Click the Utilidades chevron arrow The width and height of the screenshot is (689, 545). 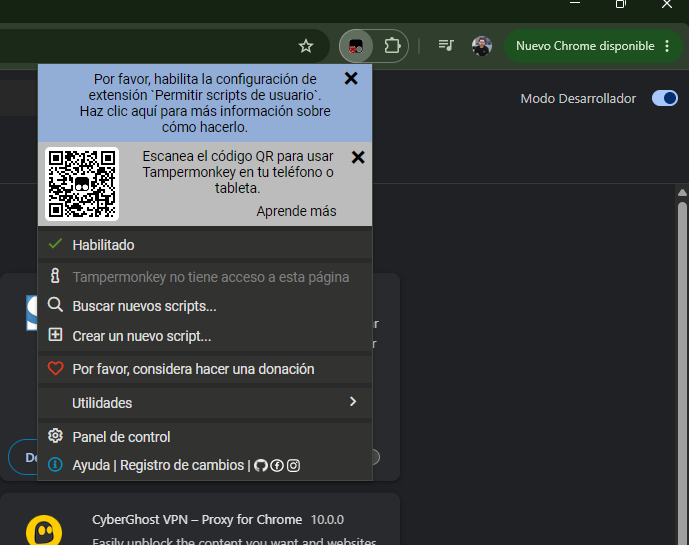point(352,401)
